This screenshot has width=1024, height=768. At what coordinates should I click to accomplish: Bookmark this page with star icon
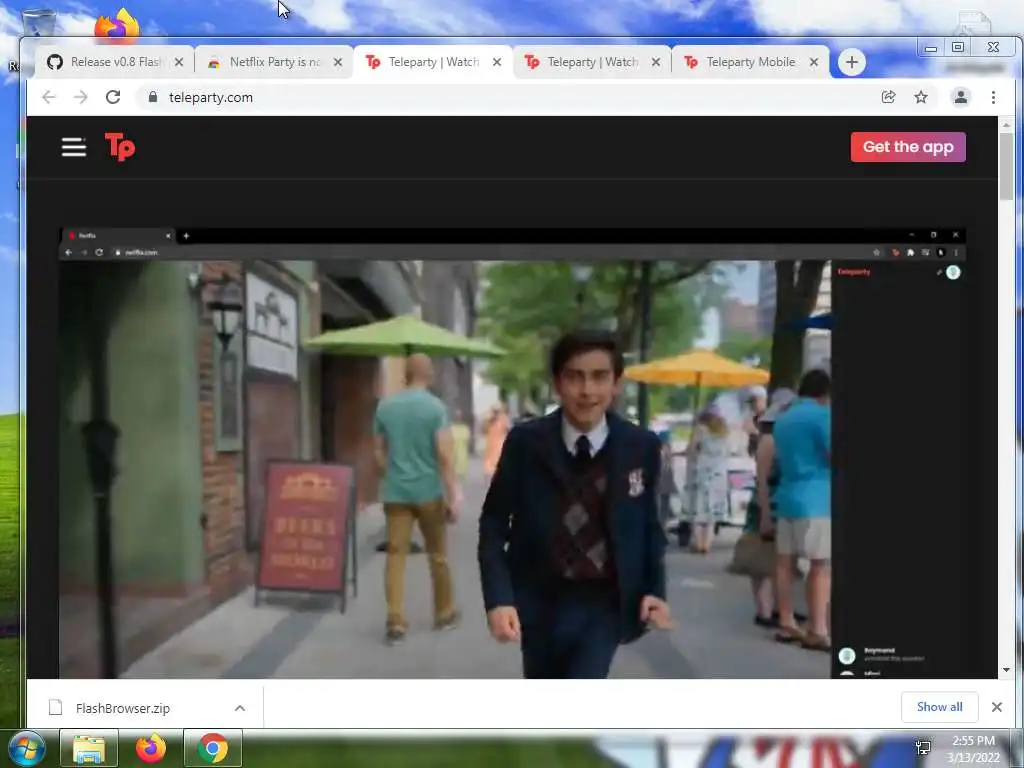pyautogui.click(x=921, y=97)
